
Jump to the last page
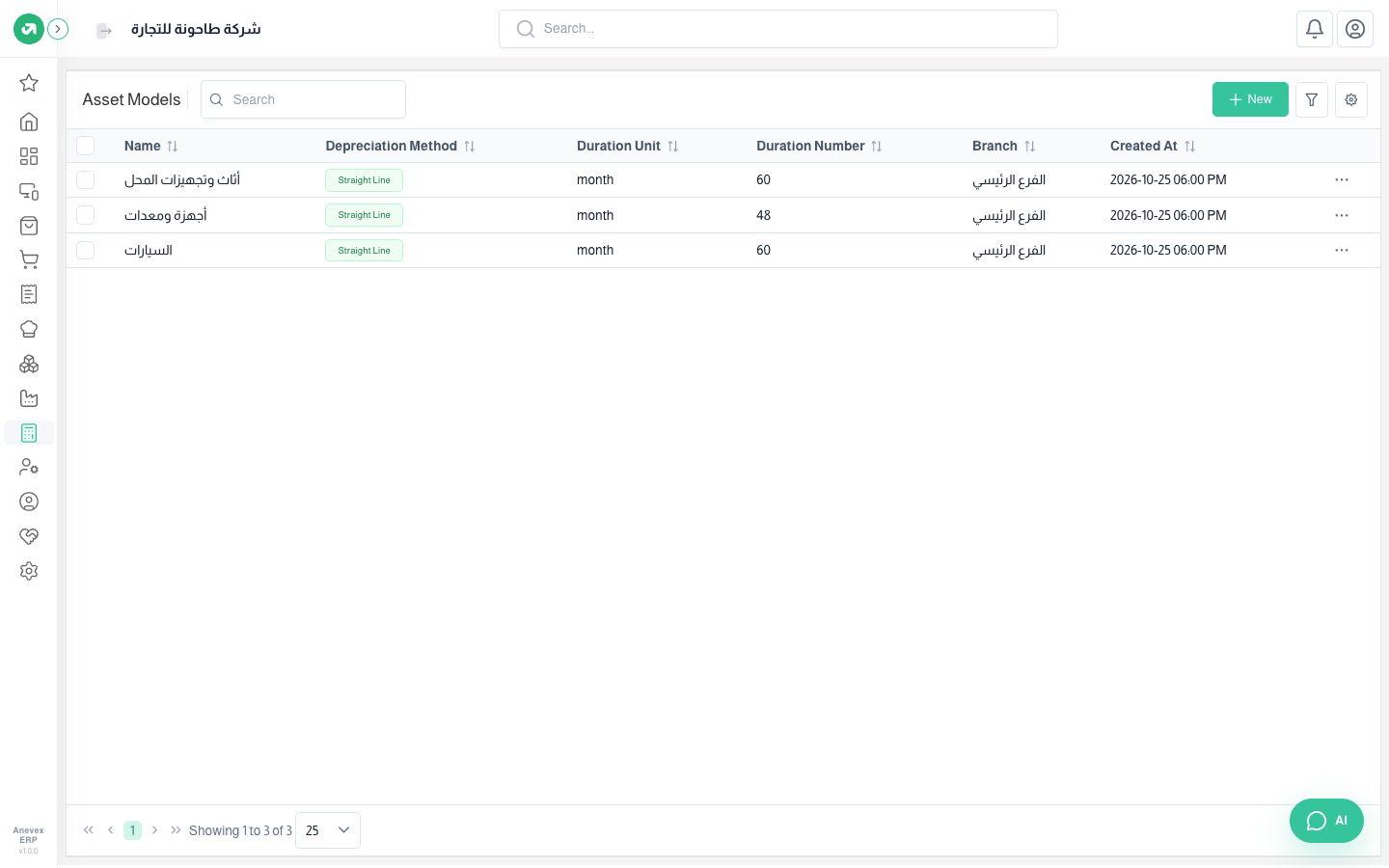click(176, 830)
